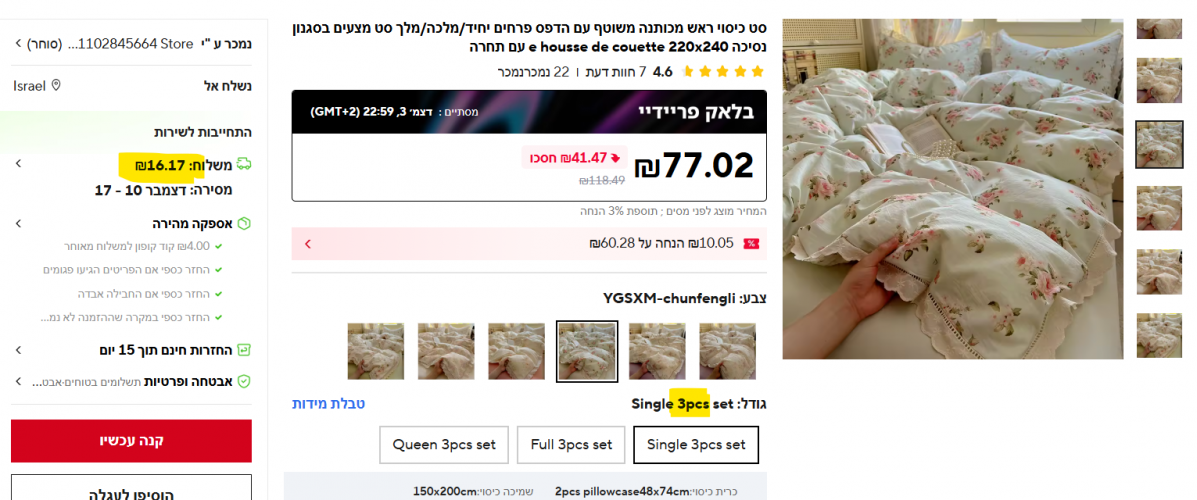
Task: Select the Single 3pcs set size
Action: (695, 445)
